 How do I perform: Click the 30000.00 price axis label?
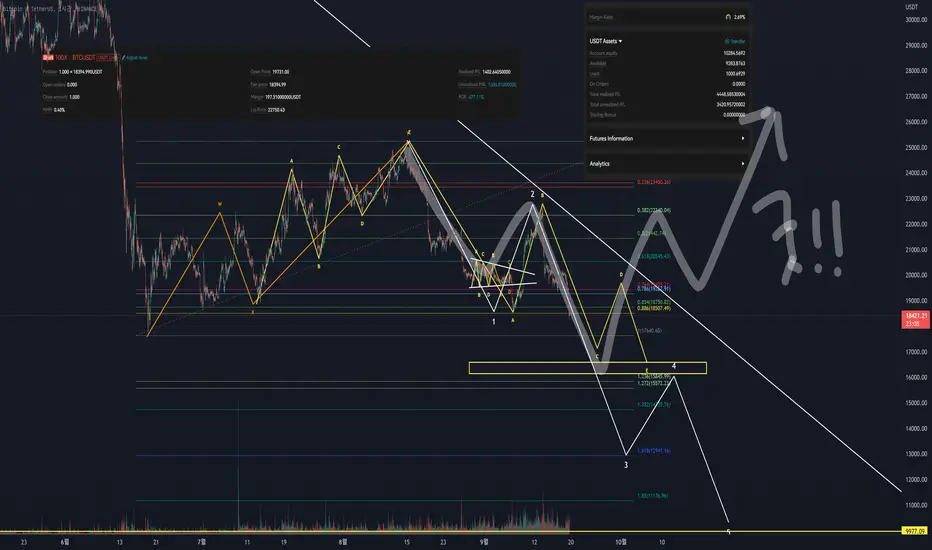(x=916, y=20)
